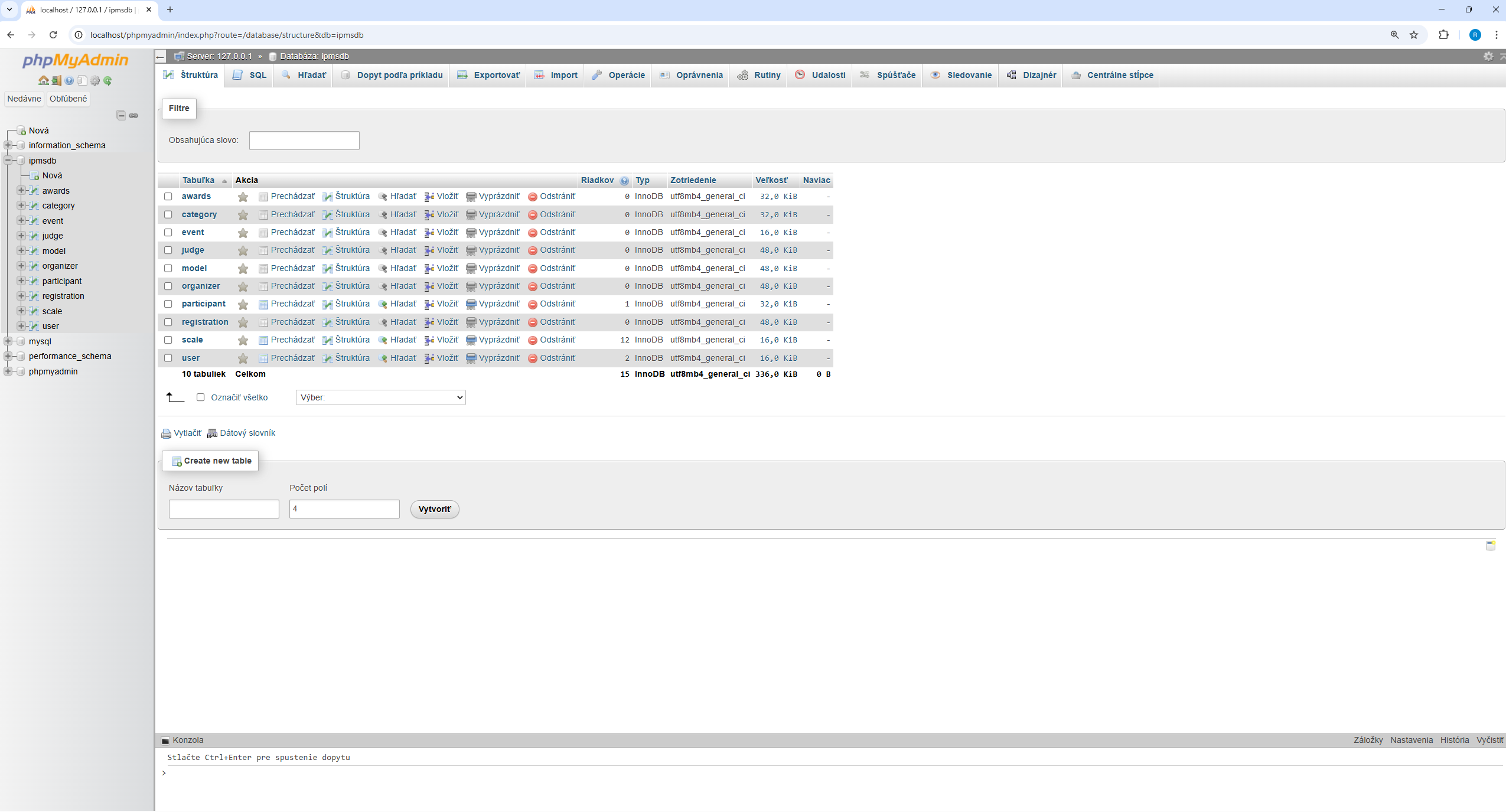Click the bookmark note icon at the right edge of the page
The height and width of the screenshot is (812, 1506).
point(1491,545)
